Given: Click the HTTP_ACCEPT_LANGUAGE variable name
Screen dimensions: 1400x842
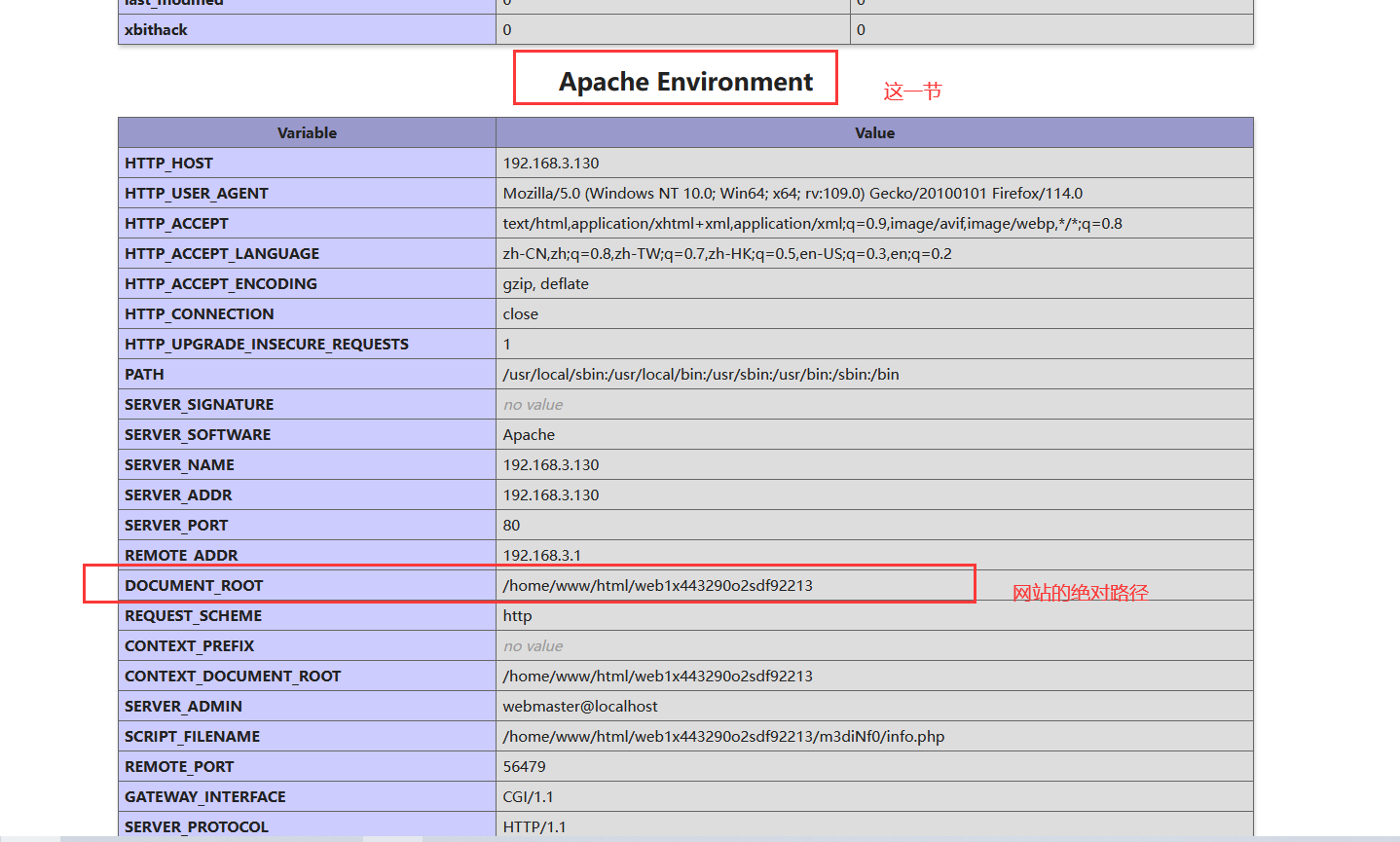Looking at the screenshot, I should (x=222, y=253).
